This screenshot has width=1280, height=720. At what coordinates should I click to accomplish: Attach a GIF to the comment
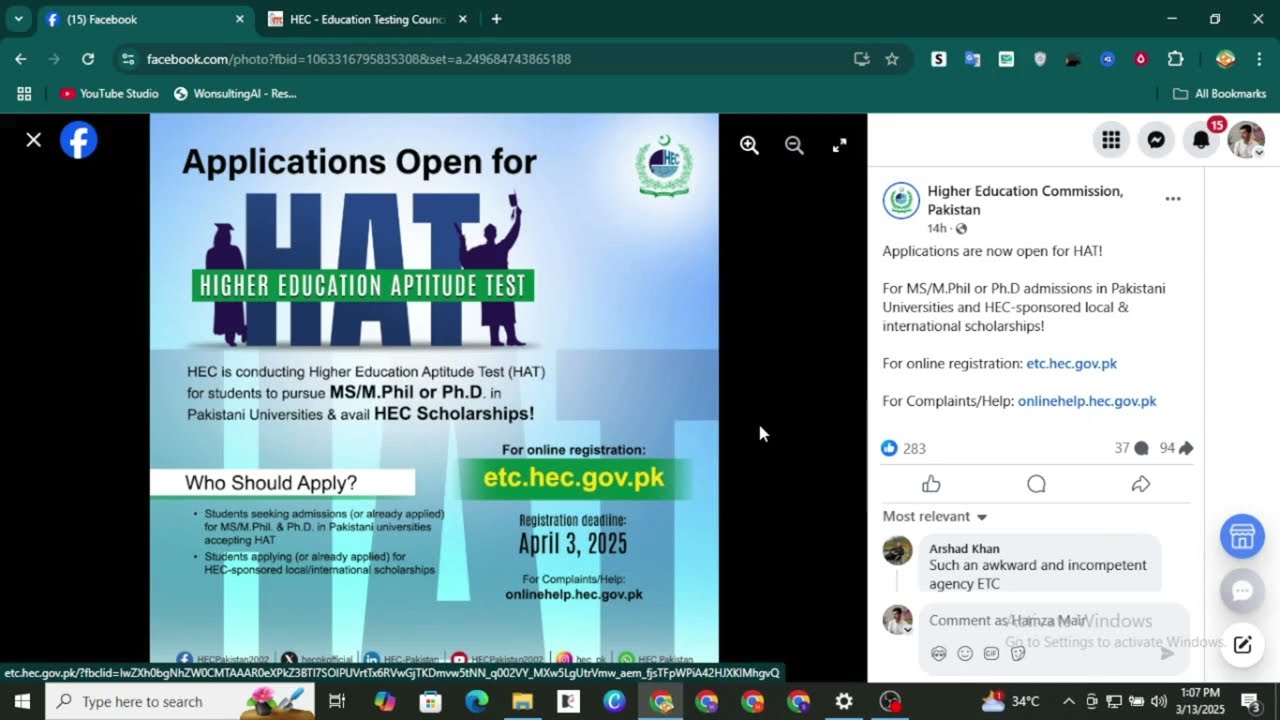[x=991, y=653]
